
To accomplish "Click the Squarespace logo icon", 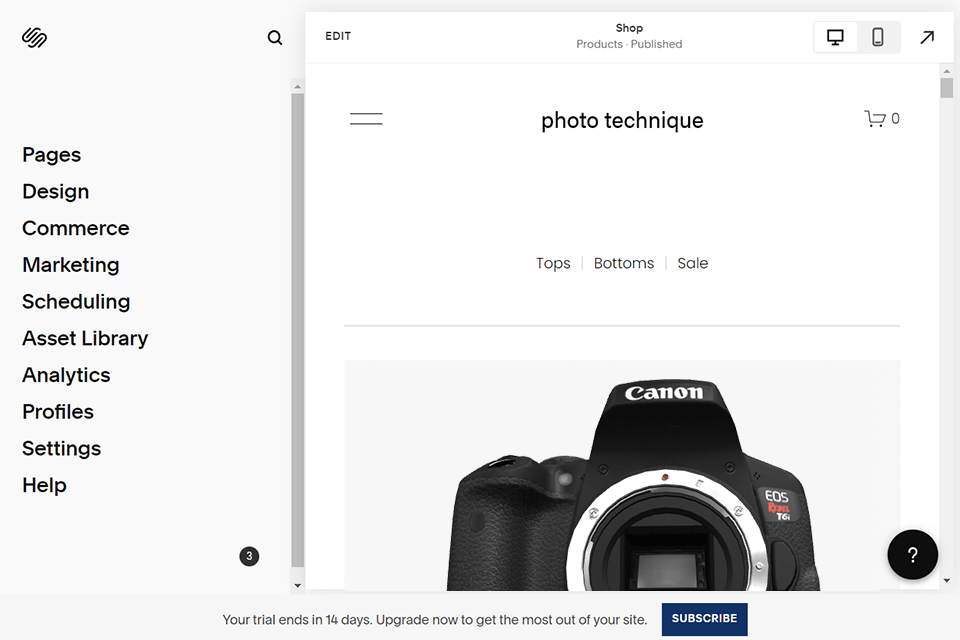I will (34, 37).
